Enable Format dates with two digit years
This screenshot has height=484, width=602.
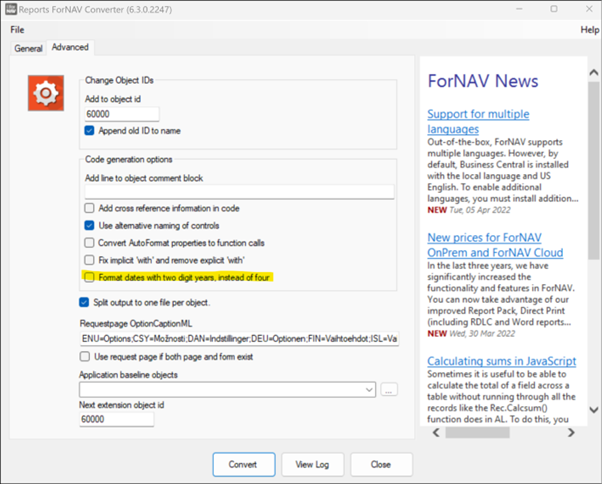click(89, 277)
